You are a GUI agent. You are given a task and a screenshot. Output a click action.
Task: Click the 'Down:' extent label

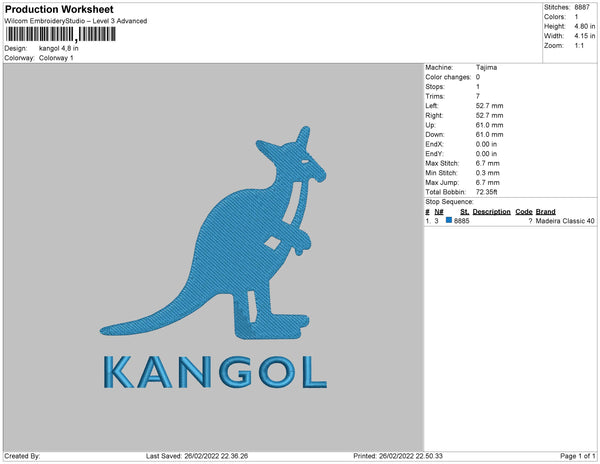[x=435, y=135]
